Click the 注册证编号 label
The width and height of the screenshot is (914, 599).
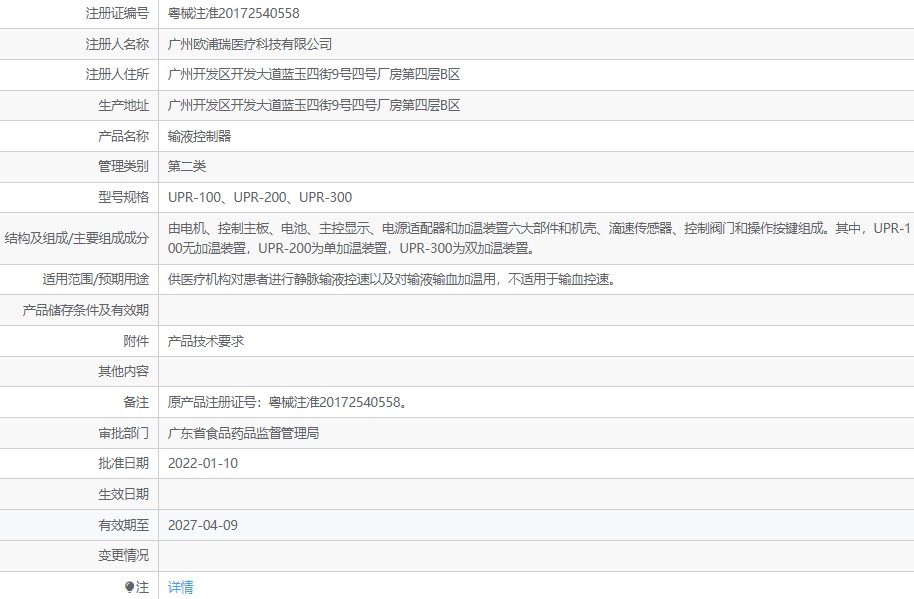(x=117, y=13)
